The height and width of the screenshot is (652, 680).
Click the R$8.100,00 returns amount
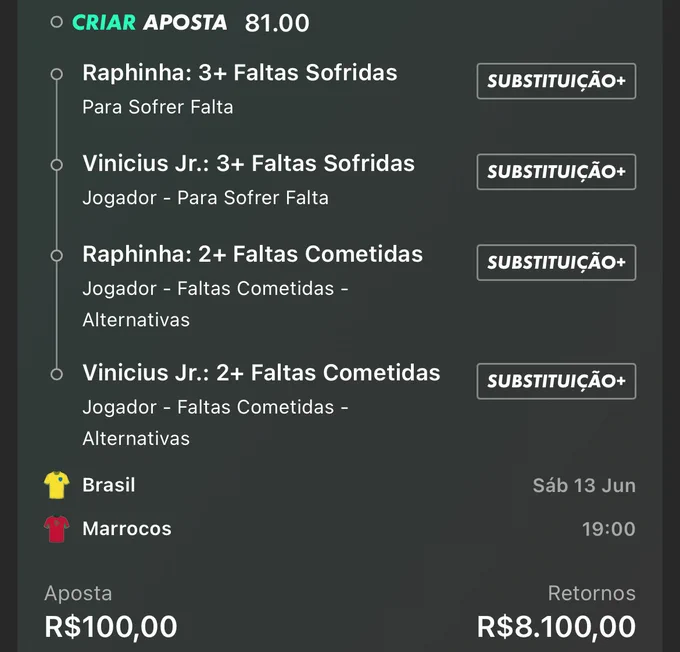tap(556, 627)
